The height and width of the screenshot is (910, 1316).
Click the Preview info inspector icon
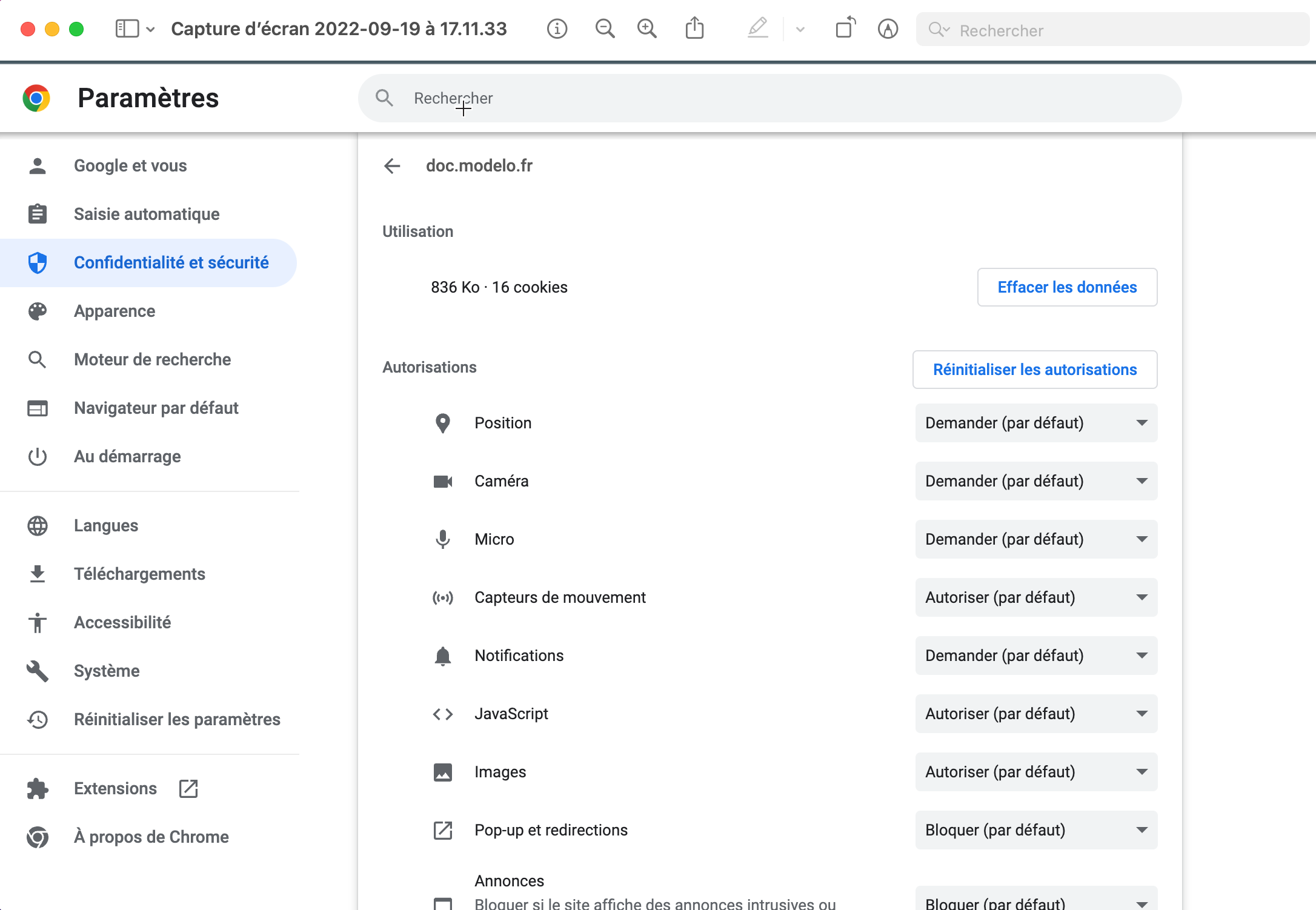point(557,28)
